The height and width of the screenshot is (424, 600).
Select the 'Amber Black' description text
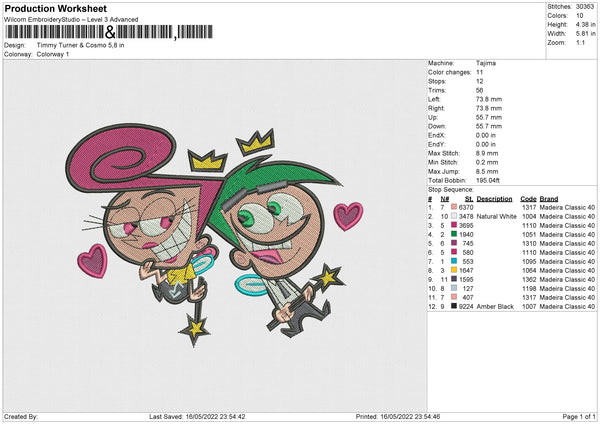point(495,306)
